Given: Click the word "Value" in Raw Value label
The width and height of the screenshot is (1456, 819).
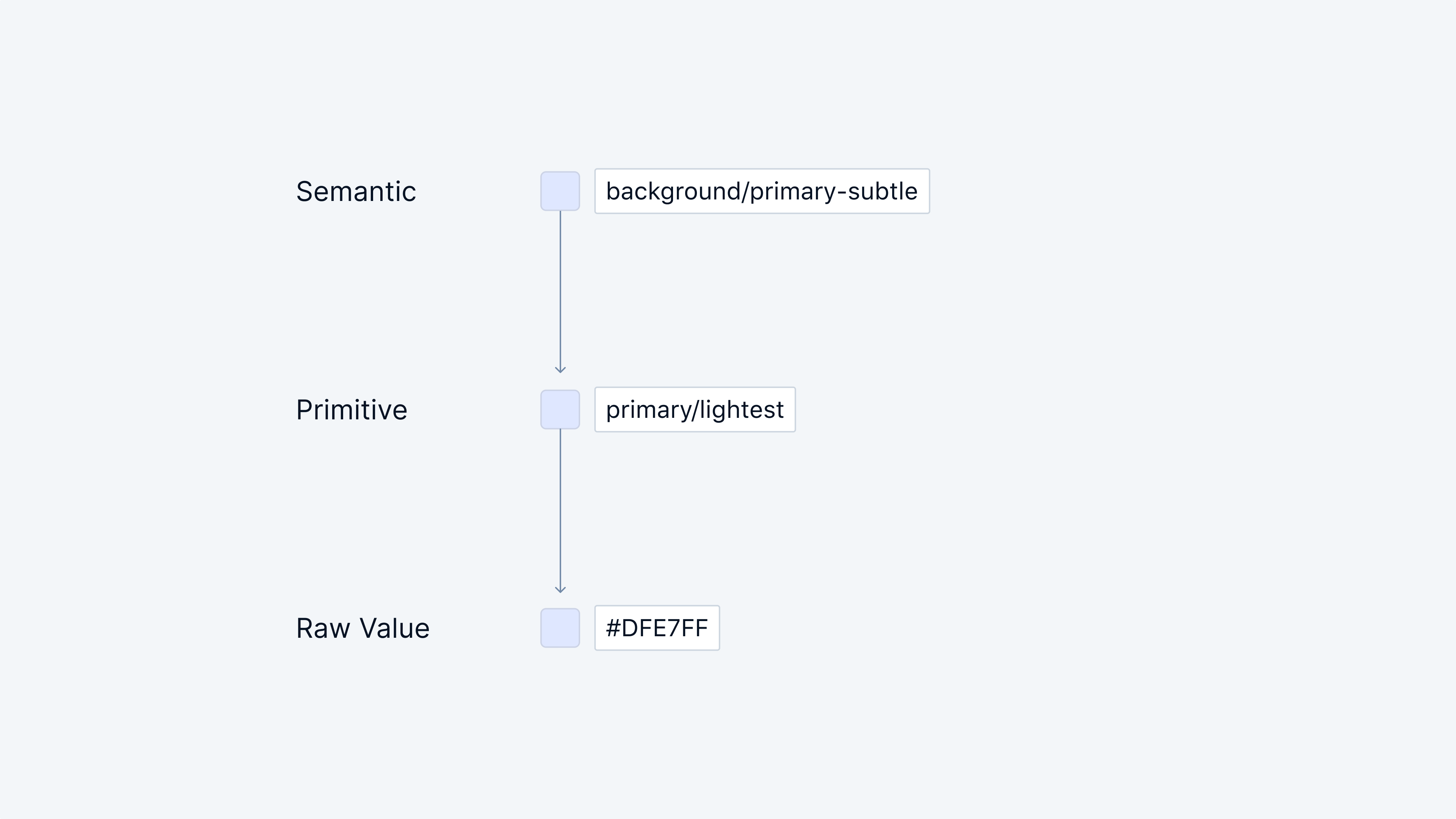Looking at the screenshot, I should pos(394,628).
